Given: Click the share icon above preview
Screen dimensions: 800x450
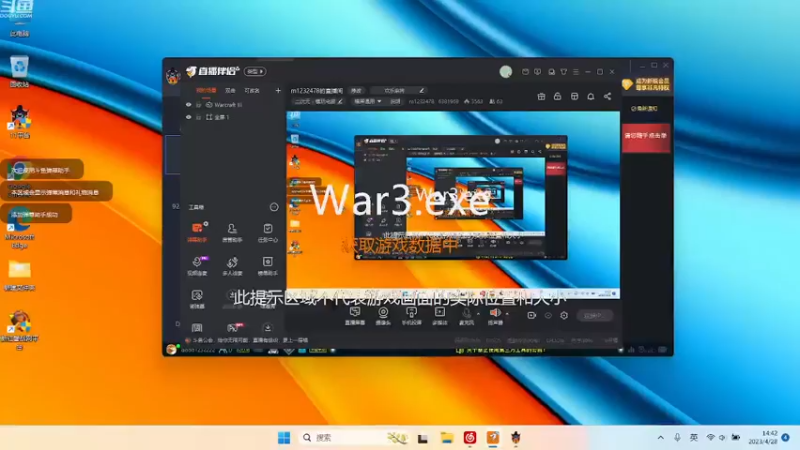Looking at the screenshot, I should [607, 96].
